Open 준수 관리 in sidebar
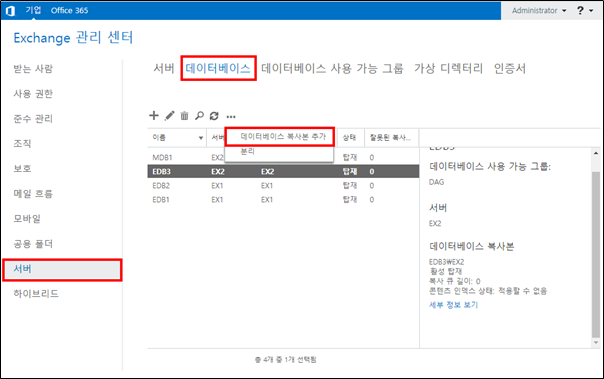 [x=33, y=119]
